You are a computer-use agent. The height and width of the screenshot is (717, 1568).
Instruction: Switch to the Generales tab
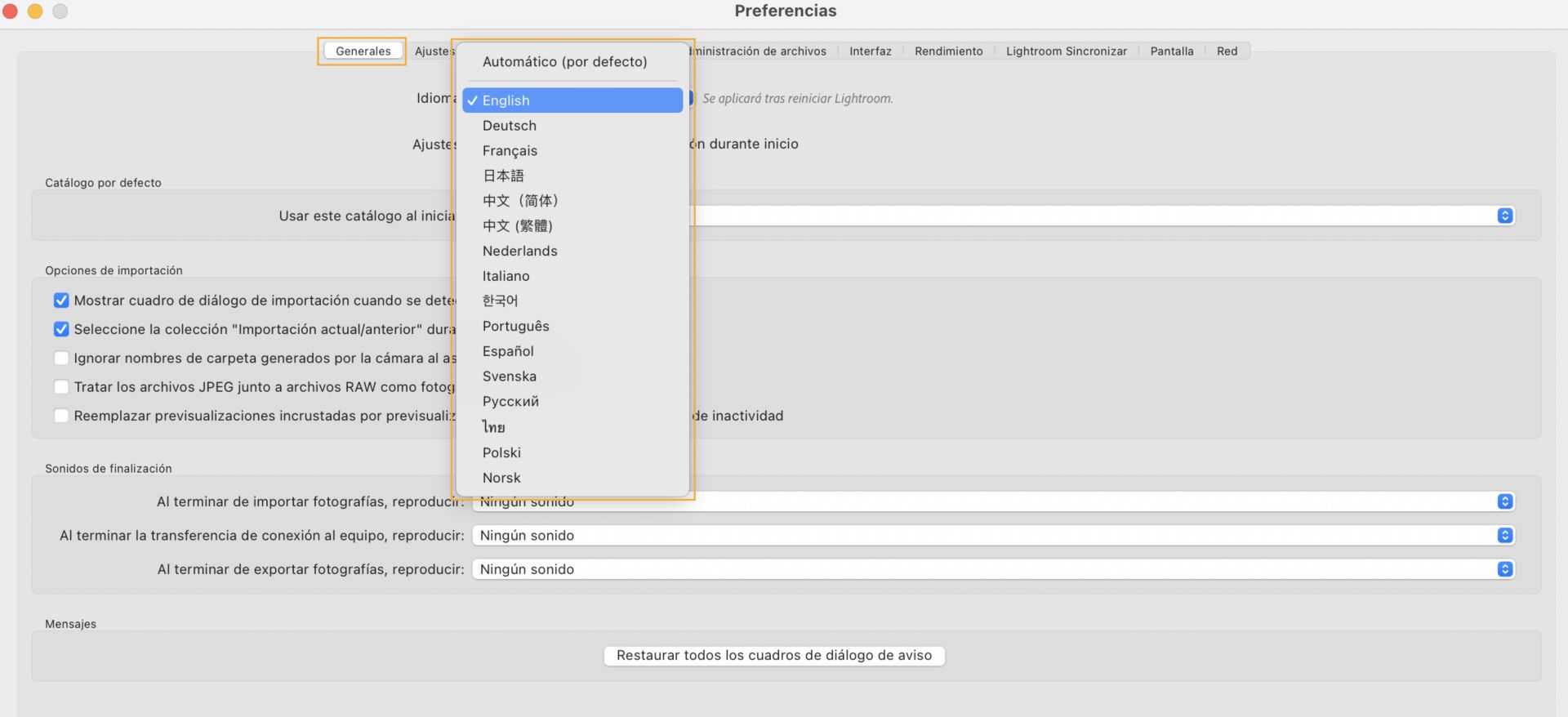[363, 51]
